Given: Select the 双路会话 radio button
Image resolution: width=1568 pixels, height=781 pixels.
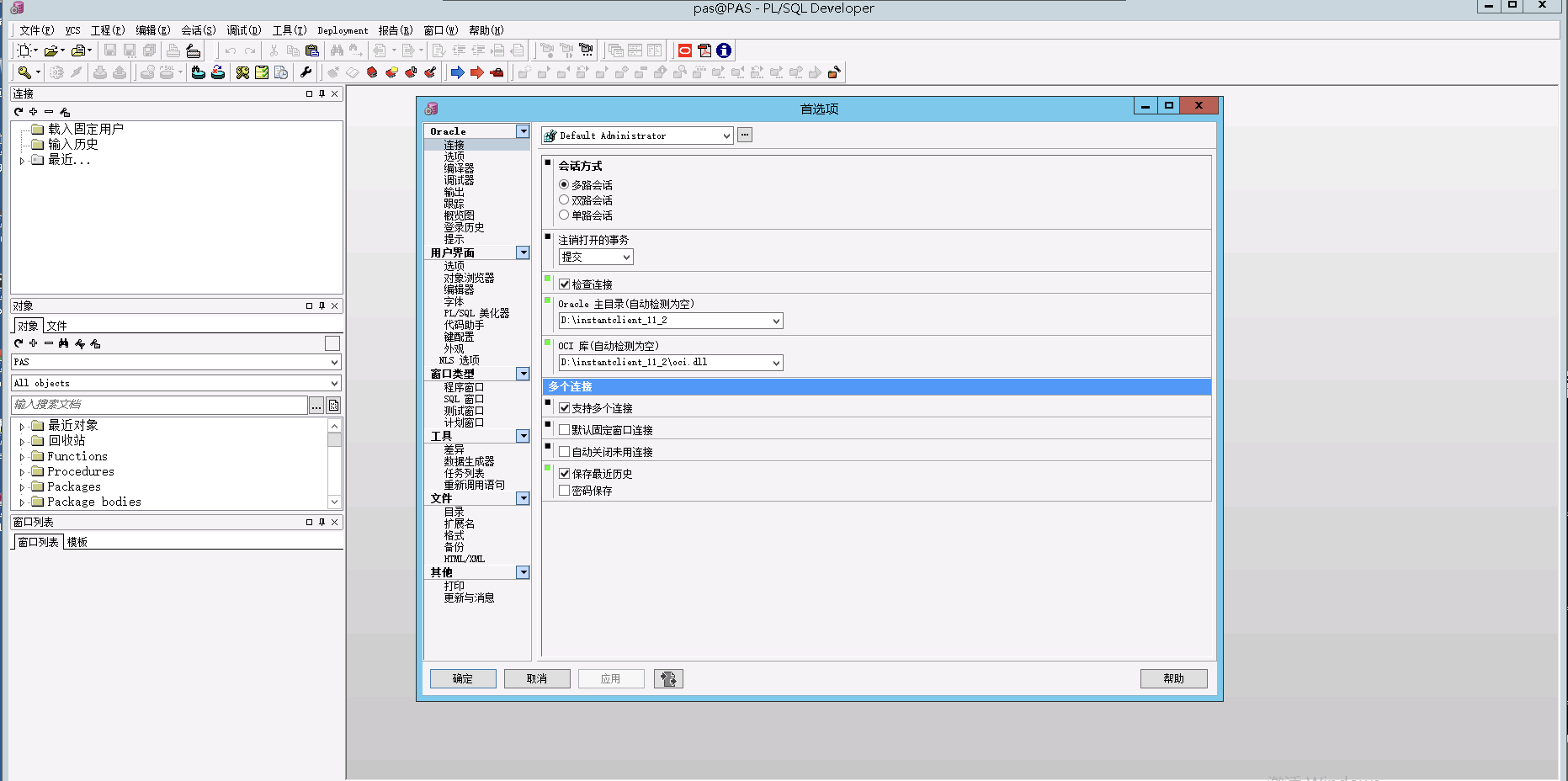Looking at the screenshot, I should pos(564,200).
